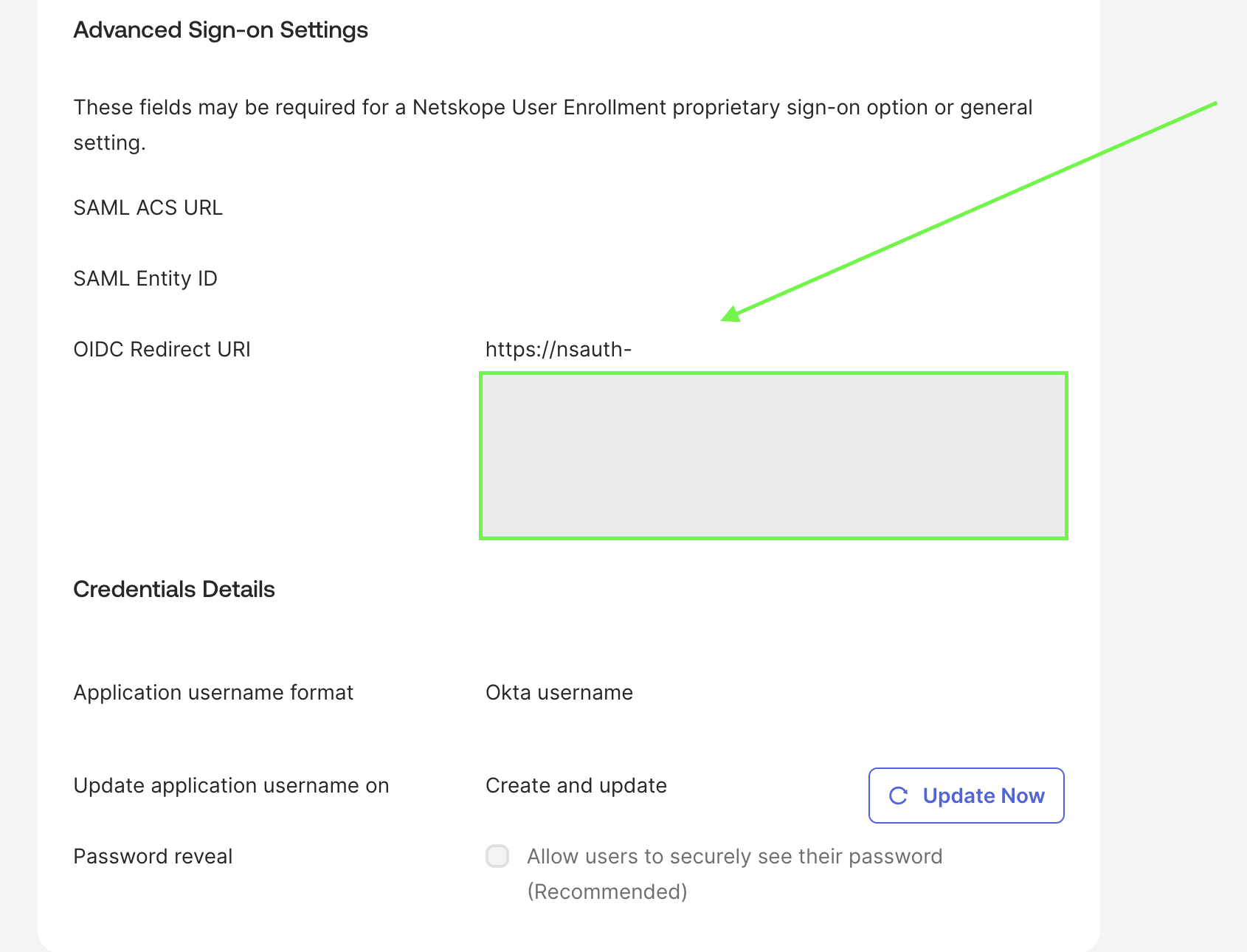Click the Update Now button
The width and height of the screenshot is (1247, 952).
point(966,796)
